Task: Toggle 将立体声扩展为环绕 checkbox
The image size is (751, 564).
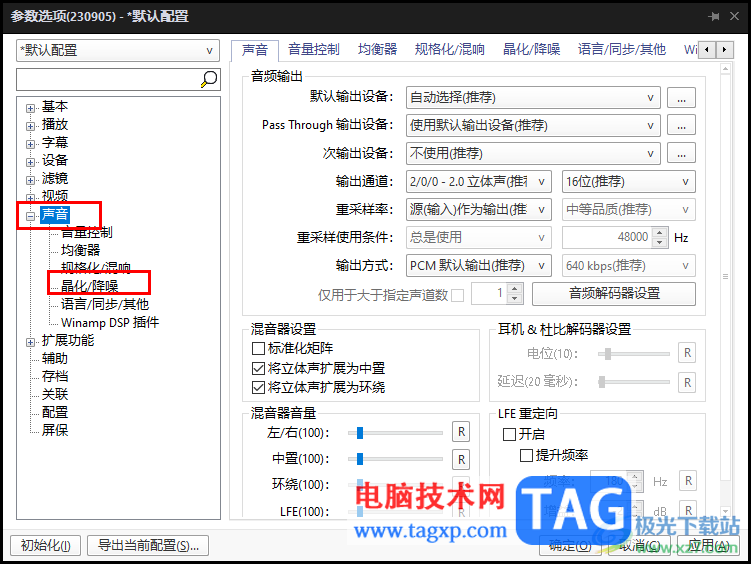Action: coord(258,387)
